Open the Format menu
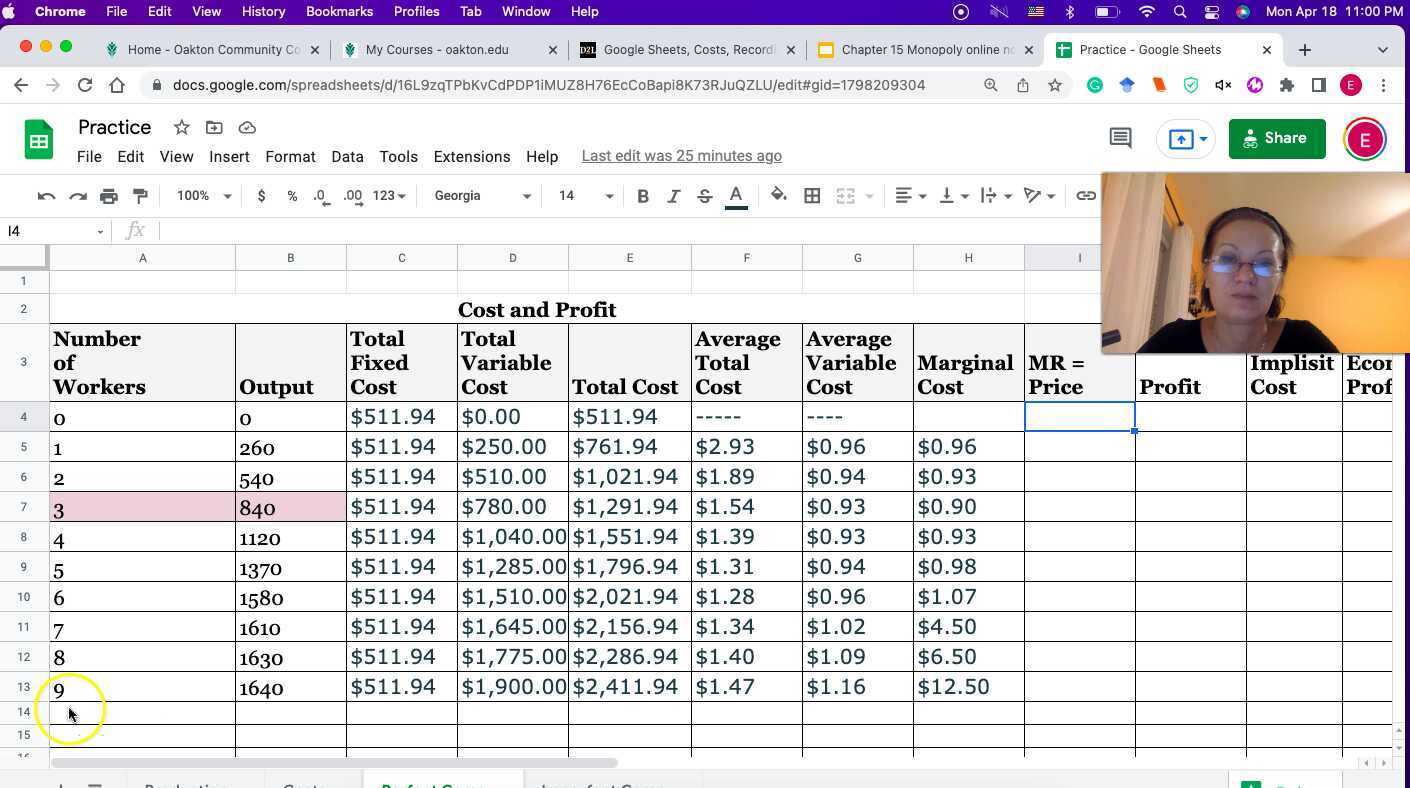 [x=290, y=157]
